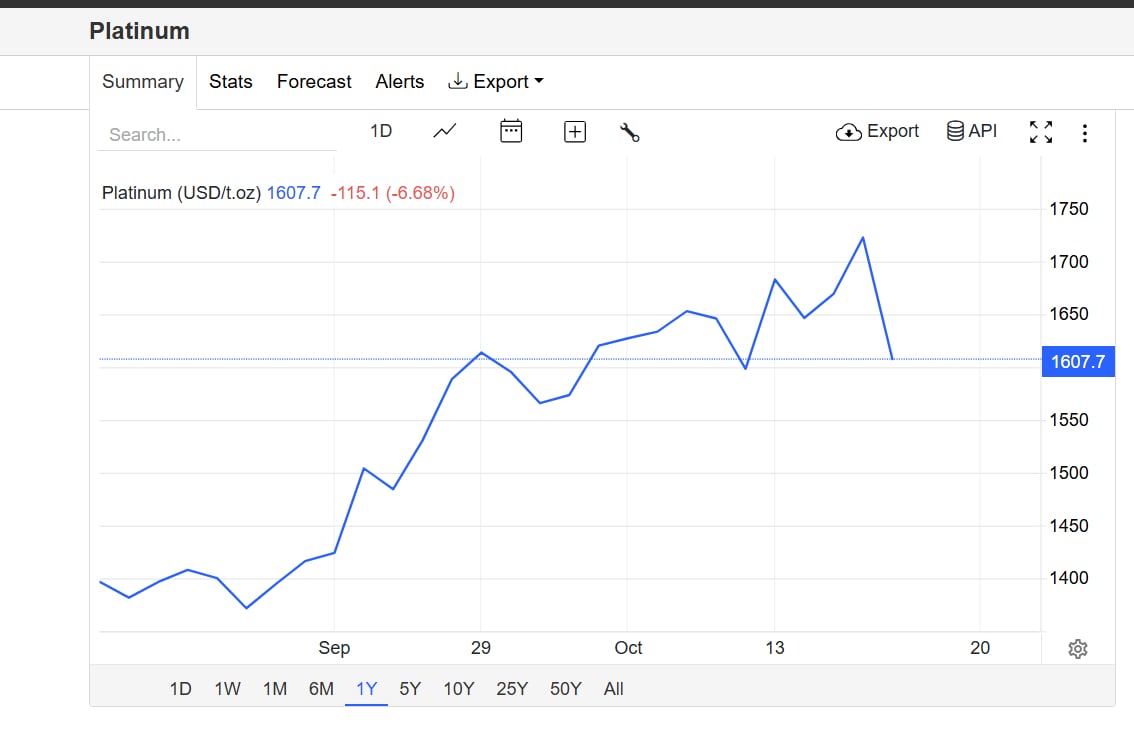
Task: Click the cloud Export icon button
Action: (x=877, y=131)
